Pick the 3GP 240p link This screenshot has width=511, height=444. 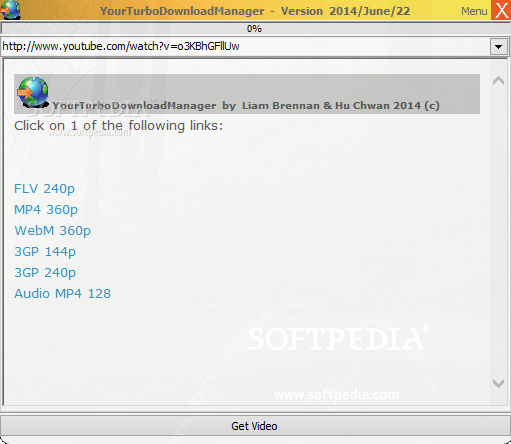pyautogui.click(x=45, y=273)
